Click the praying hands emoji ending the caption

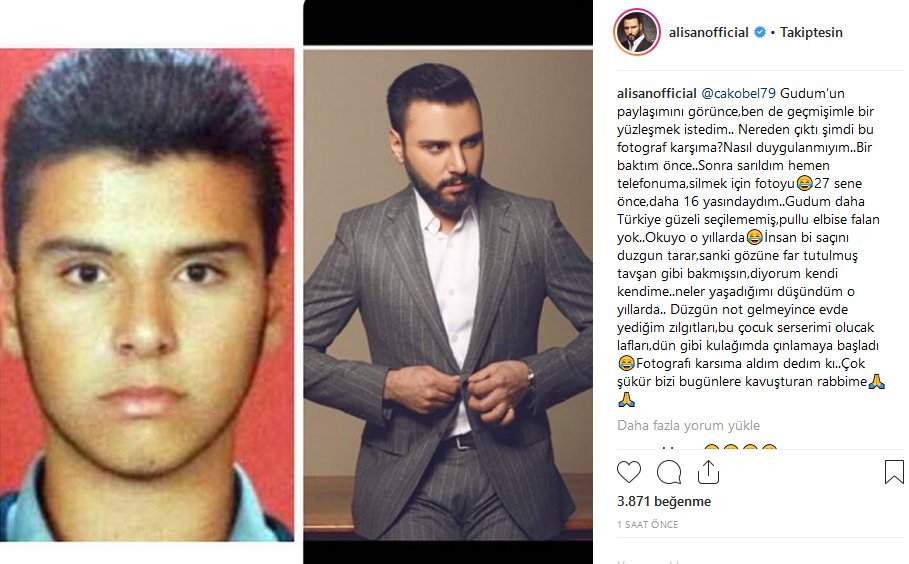(626, 399)
